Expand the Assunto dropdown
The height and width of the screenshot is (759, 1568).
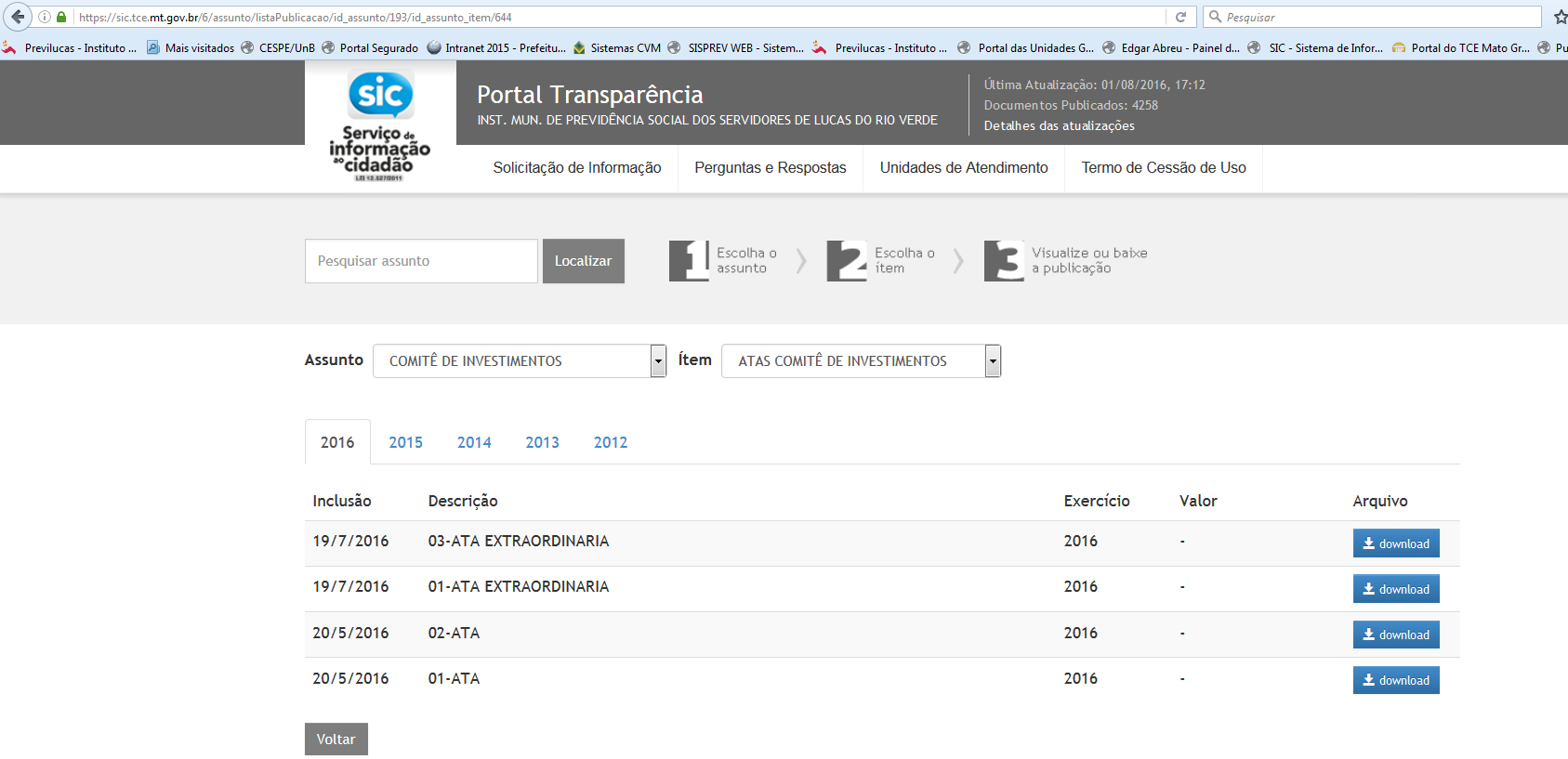(658, 360)
